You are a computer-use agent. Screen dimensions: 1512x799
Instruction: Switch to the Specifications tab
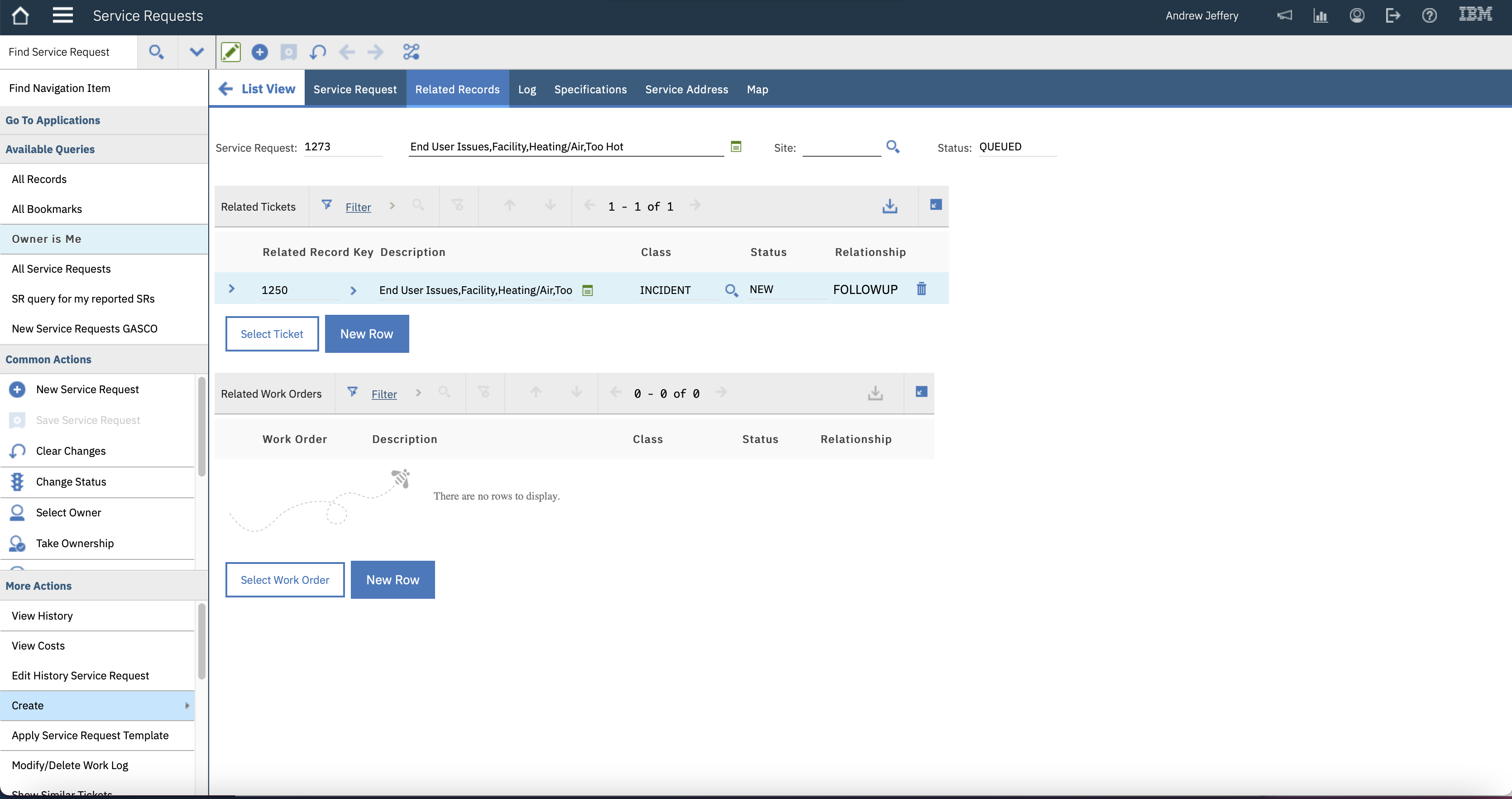pos(590,89)
